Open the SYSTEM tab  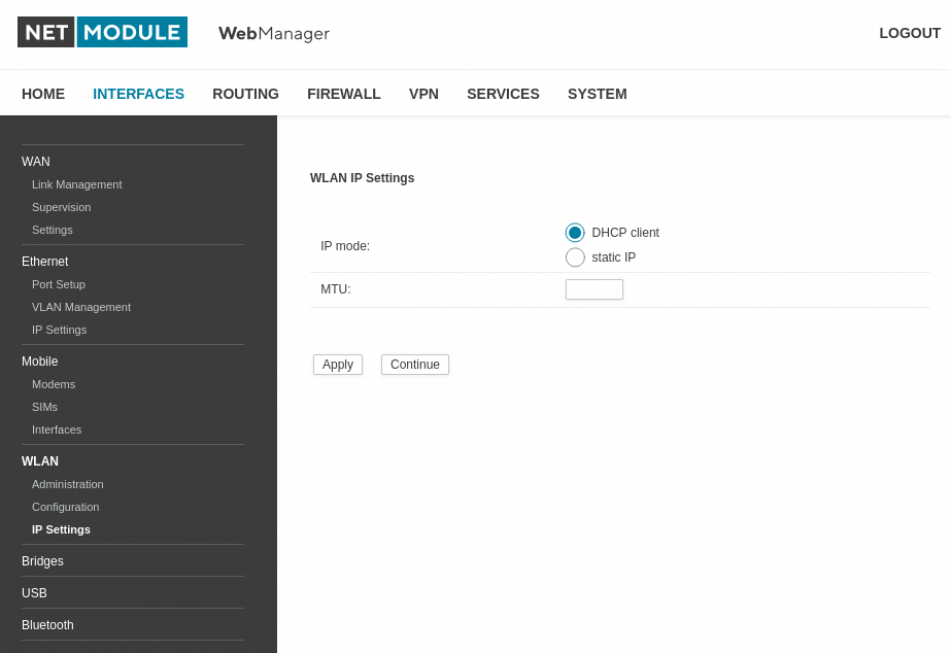[x=597, y=94]
